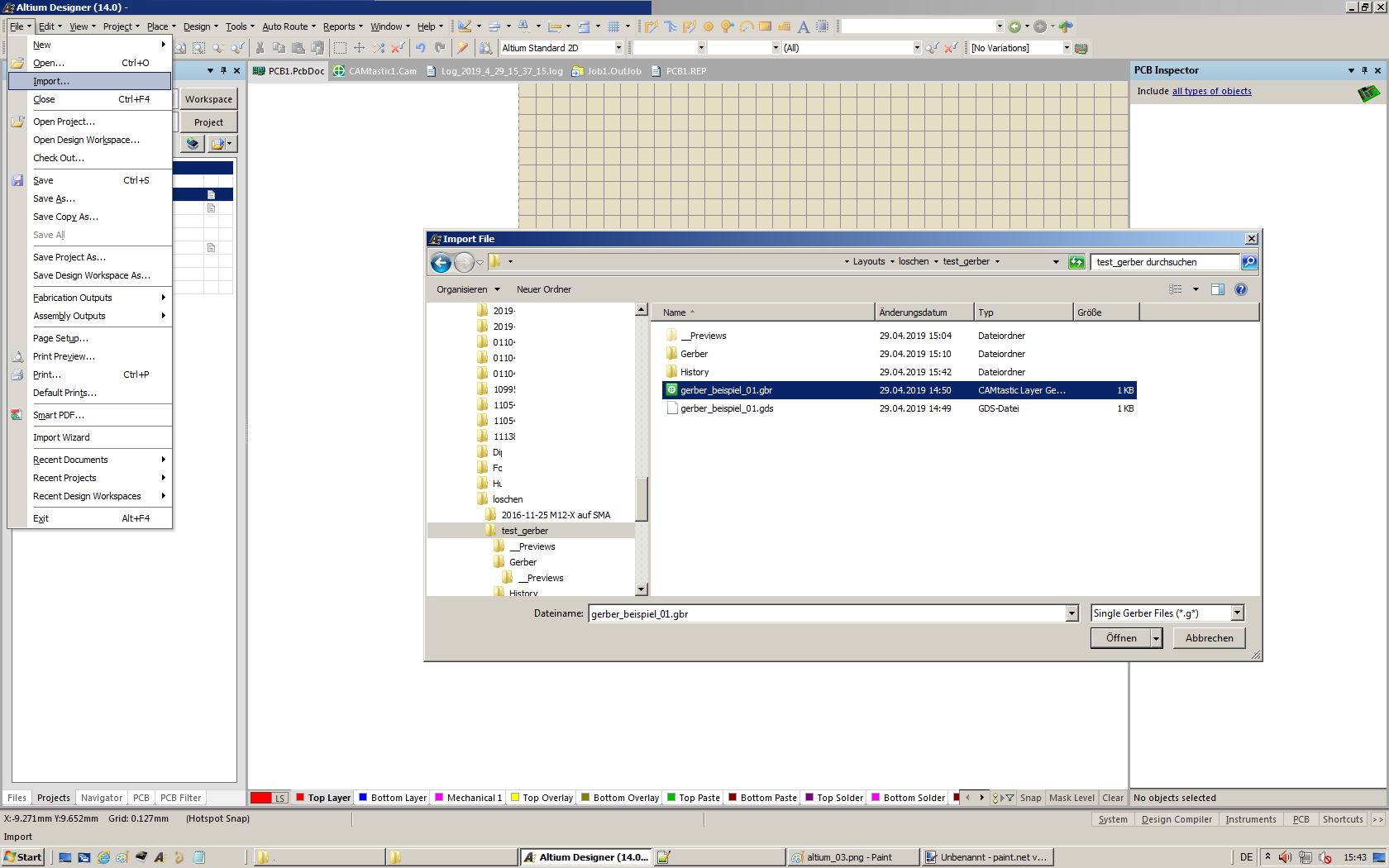1389x868 pixels.
Task: Click the Neuer Ordner button
Action: click(544, 289)
